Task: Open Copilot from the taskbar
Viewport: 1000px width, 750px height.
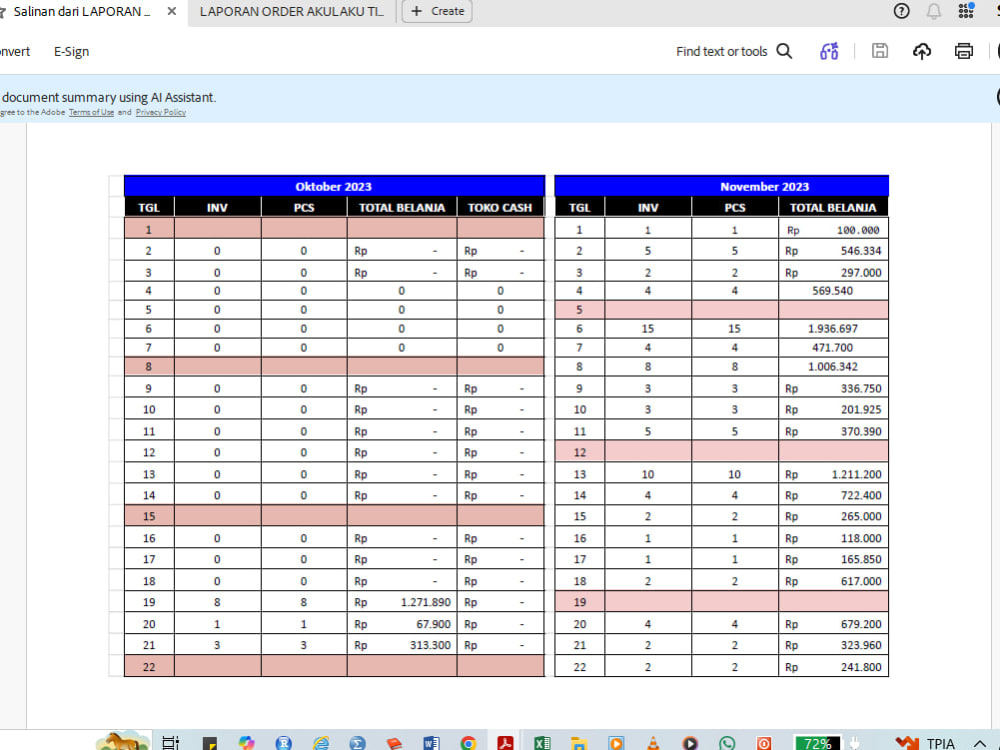Action: click(x=246, y=742)
